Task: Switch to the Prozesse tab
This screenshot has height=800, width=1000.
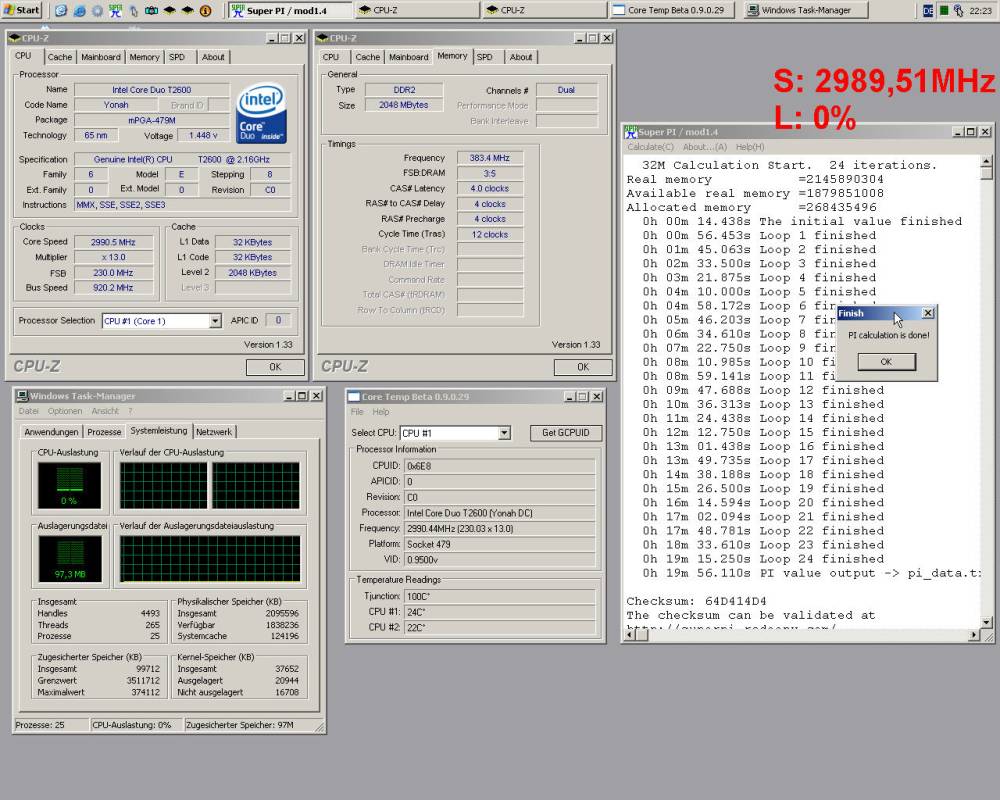Action: [104, 432]
